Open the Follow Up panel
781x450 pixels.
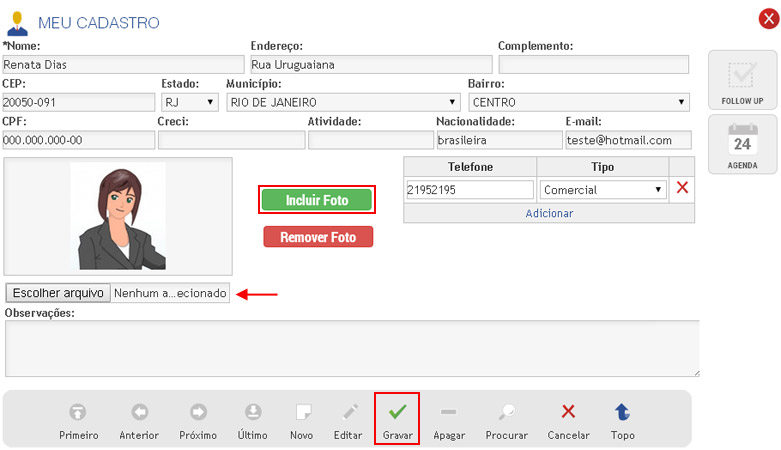click(x=742, y=80)
